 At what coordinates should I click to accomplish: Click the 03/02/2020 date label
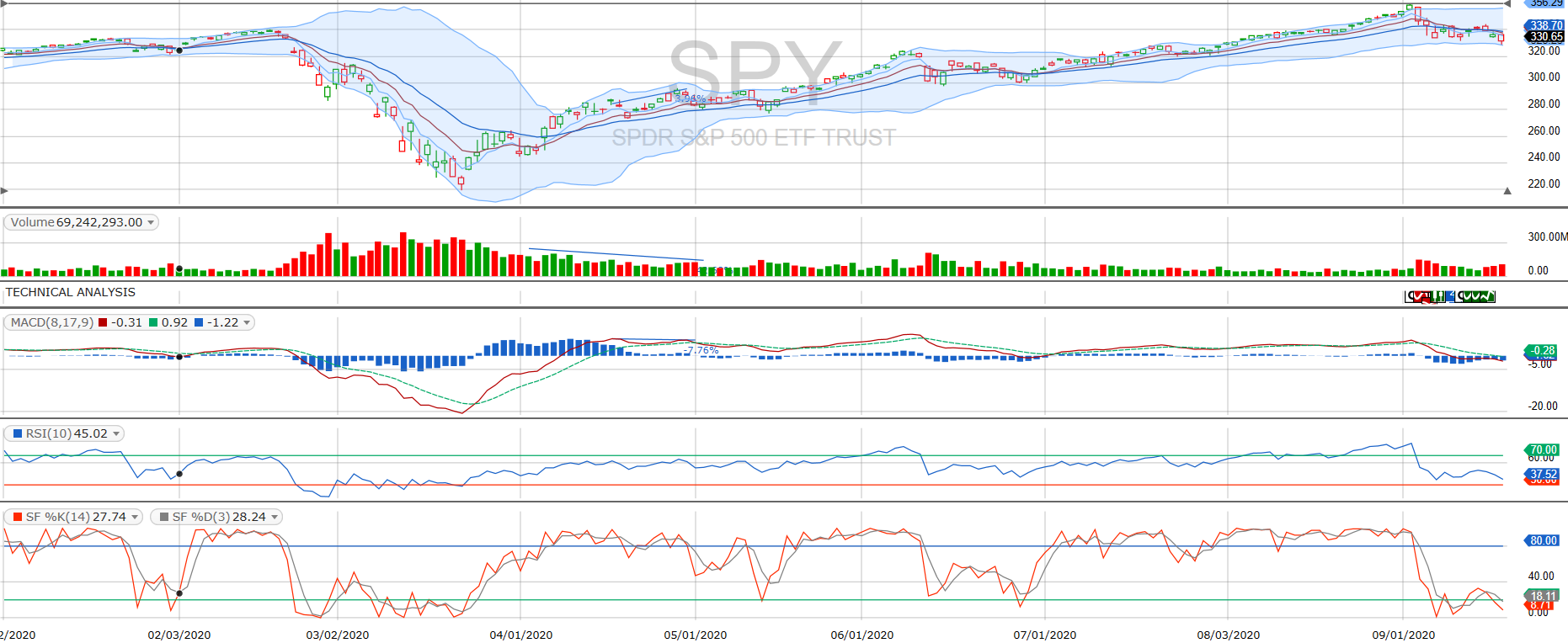click(x=338, y=635)
